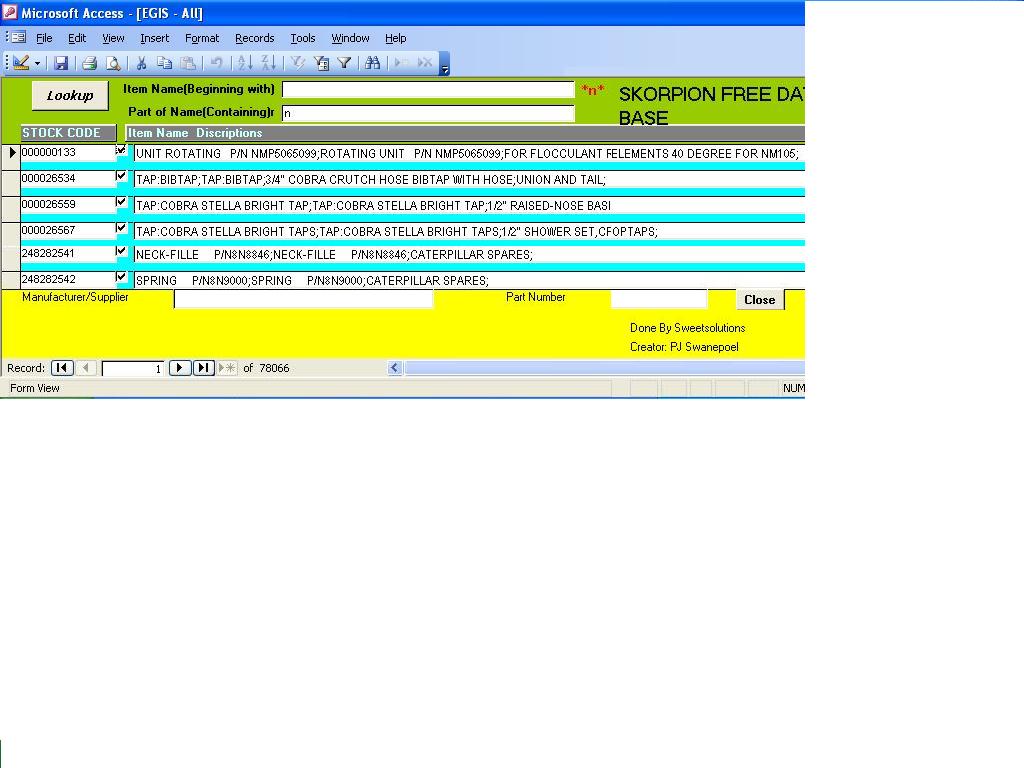Viewport: 1024px width, 768px height.
Task: Toggle checkbox for stock code 000000133
Action: click(x=121, y=150)
